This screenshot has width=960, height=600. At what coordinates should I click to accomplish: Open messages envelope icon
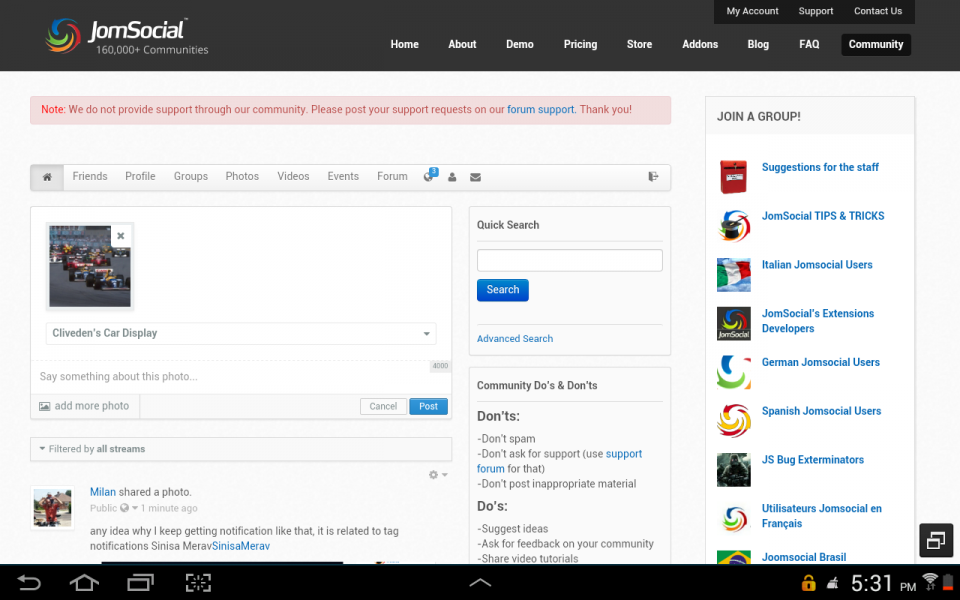pyautogui.click(x=475, y=177)
